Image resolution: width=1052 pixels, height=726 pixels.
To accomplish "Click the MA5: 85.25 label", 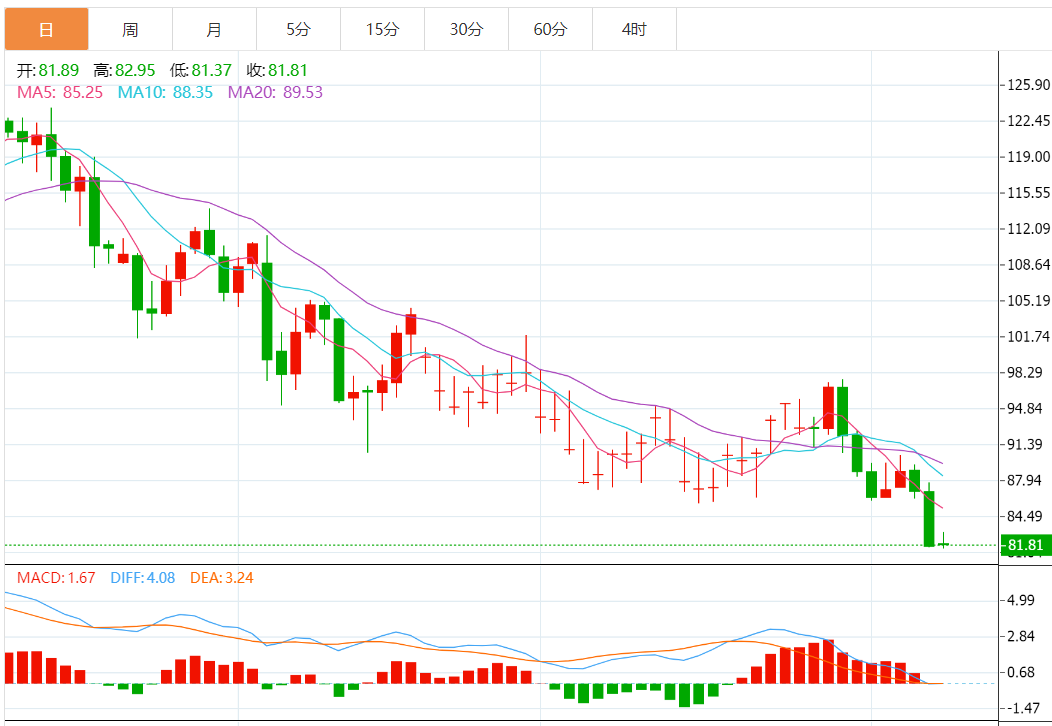I will (60, 92).
